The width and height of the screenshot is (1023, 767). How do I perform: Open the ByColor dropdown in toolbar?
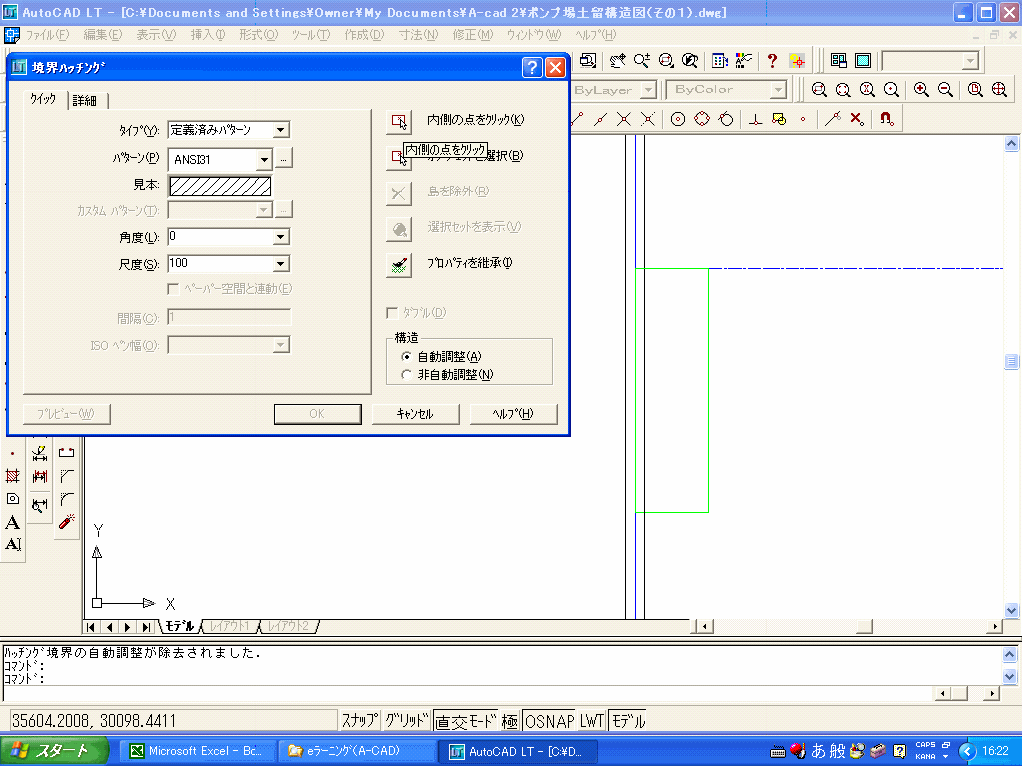click(778, 89)
